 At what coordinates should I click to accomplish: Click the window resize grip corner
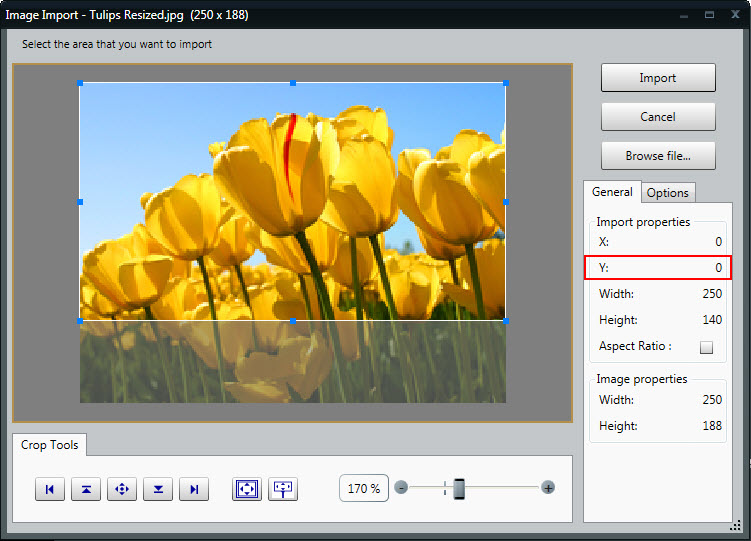(735, 527)
